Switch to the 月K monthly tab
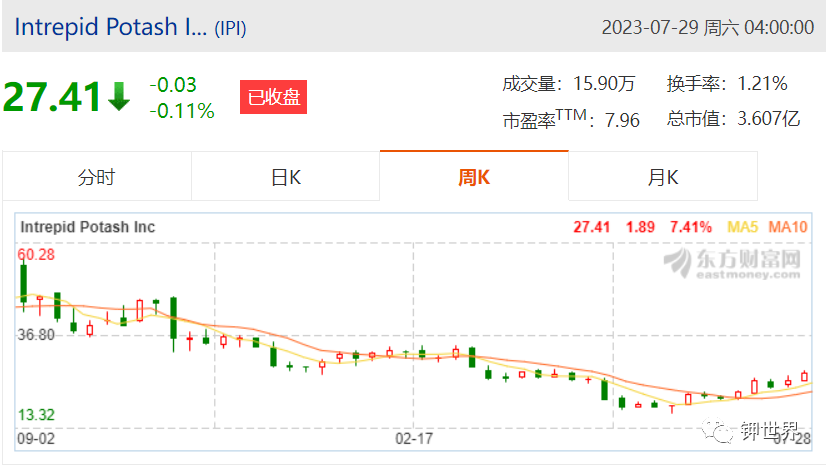826x467 pixels. (663, 177)
